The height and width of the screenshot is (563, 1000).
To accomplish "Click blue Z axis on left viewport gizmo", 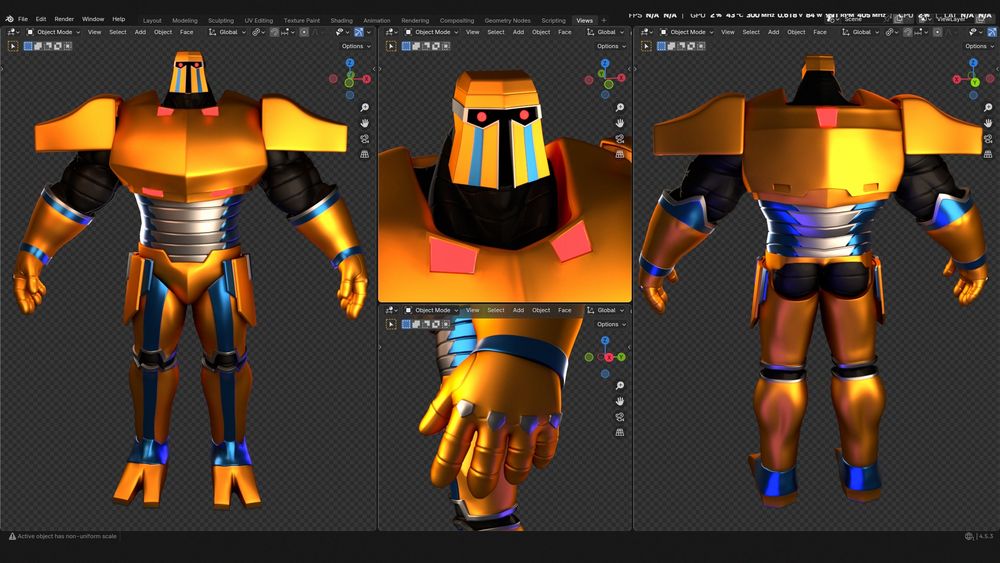I will click(349, 62).
